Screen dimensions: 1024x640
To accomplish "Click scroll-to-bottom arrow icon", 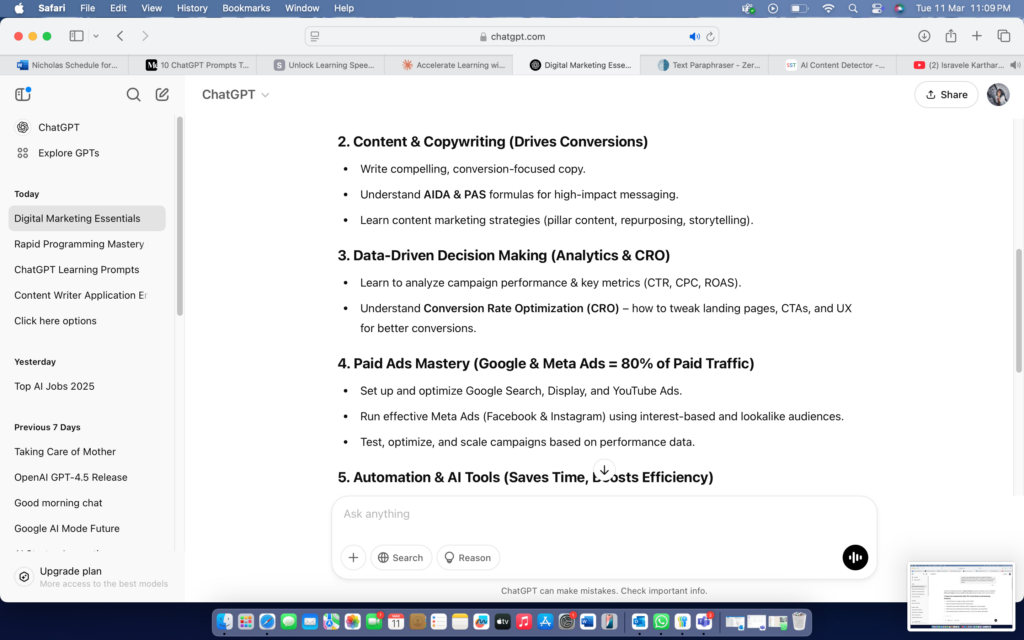I will coord(604,470).
